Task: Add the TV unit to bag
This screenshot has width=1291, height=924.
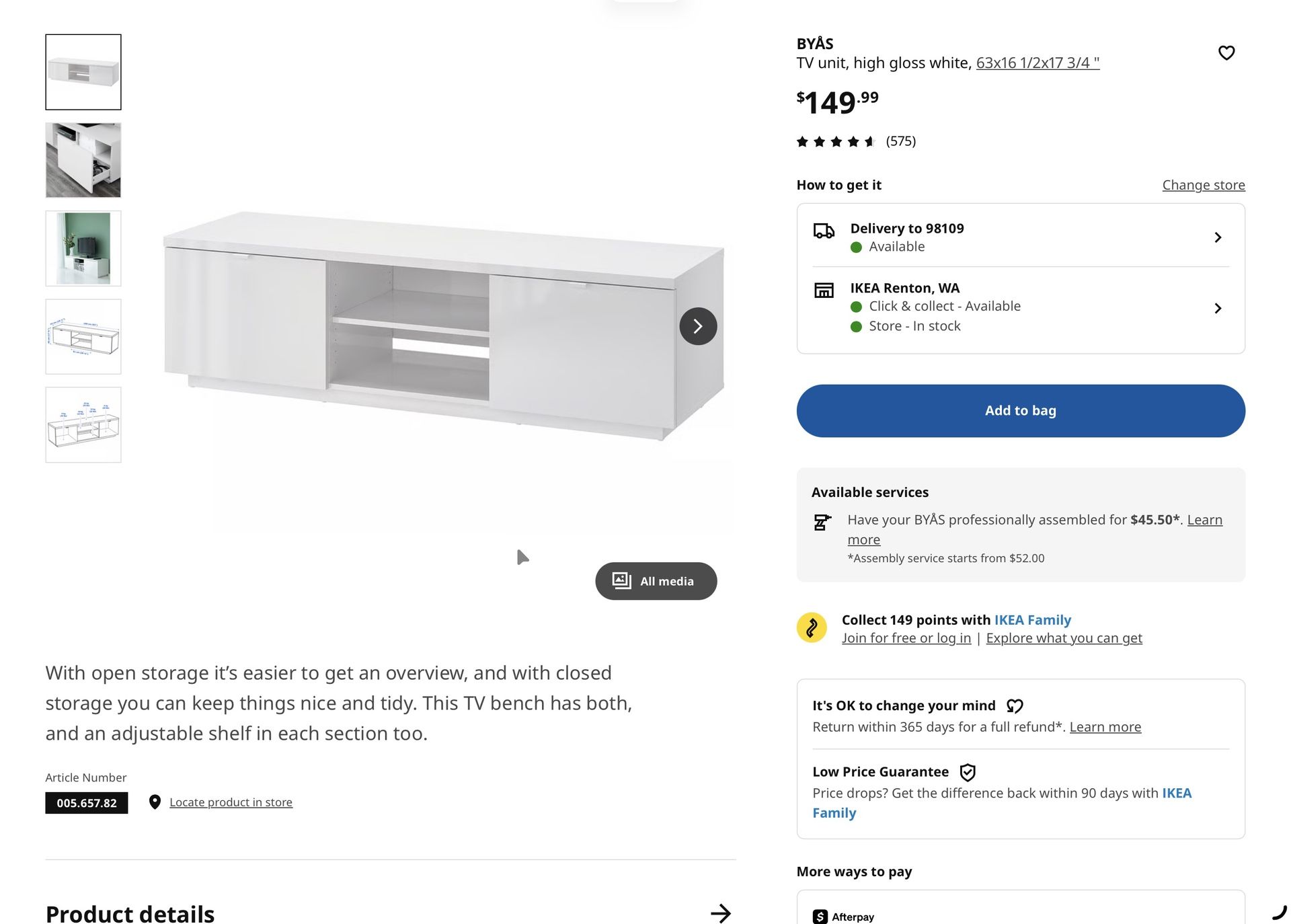Action: tap(1020, 410)
